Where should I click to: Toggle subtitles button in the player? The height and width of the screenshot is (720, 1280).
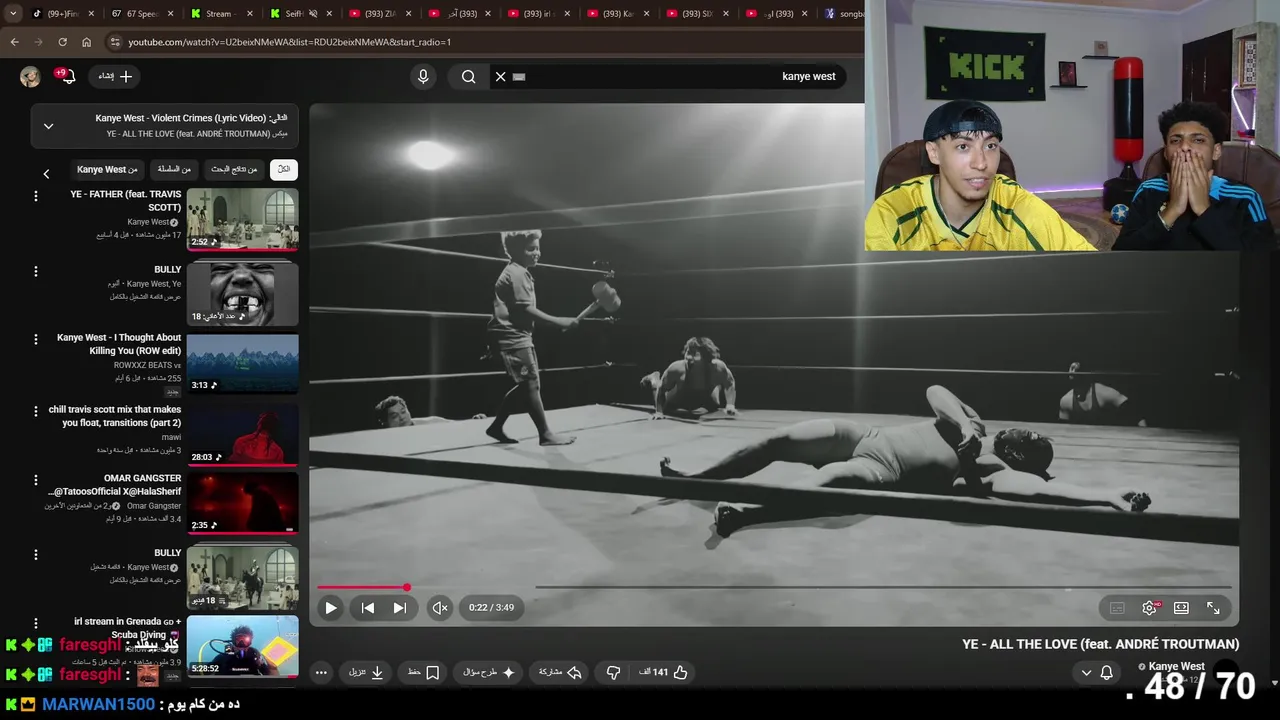pos(1118,608)
